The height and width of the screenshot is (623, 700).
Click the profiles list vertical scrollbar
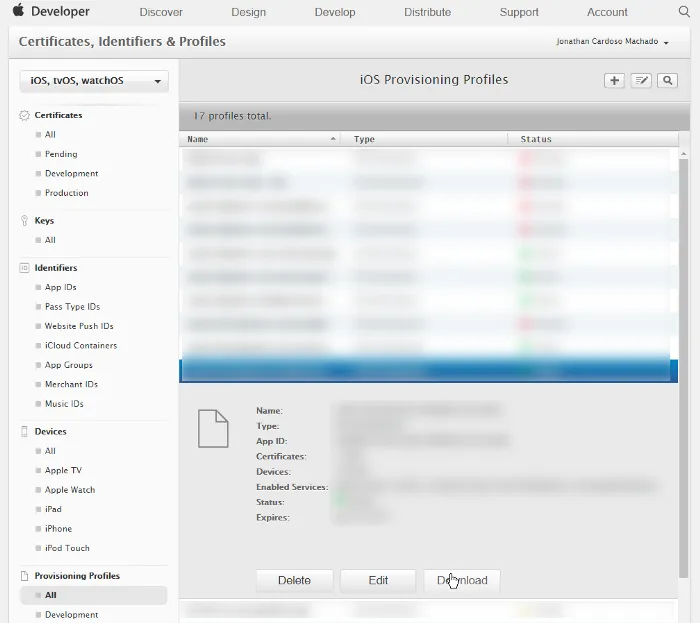coord(683,367)
